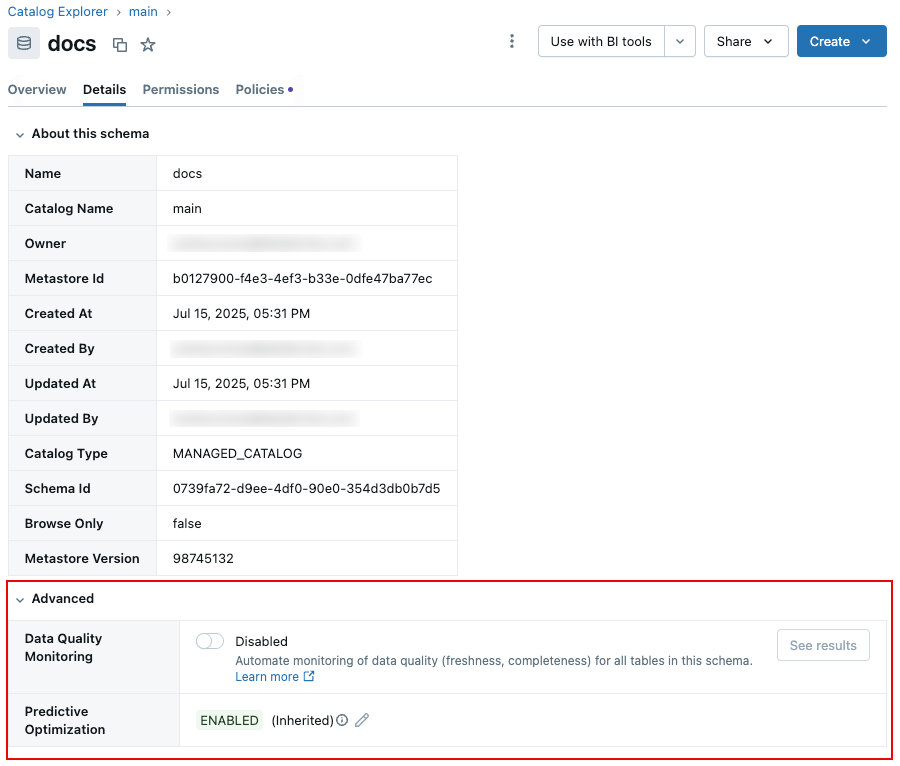
Task: Click the Catalog Name value main
Action: tap(187, 208)
